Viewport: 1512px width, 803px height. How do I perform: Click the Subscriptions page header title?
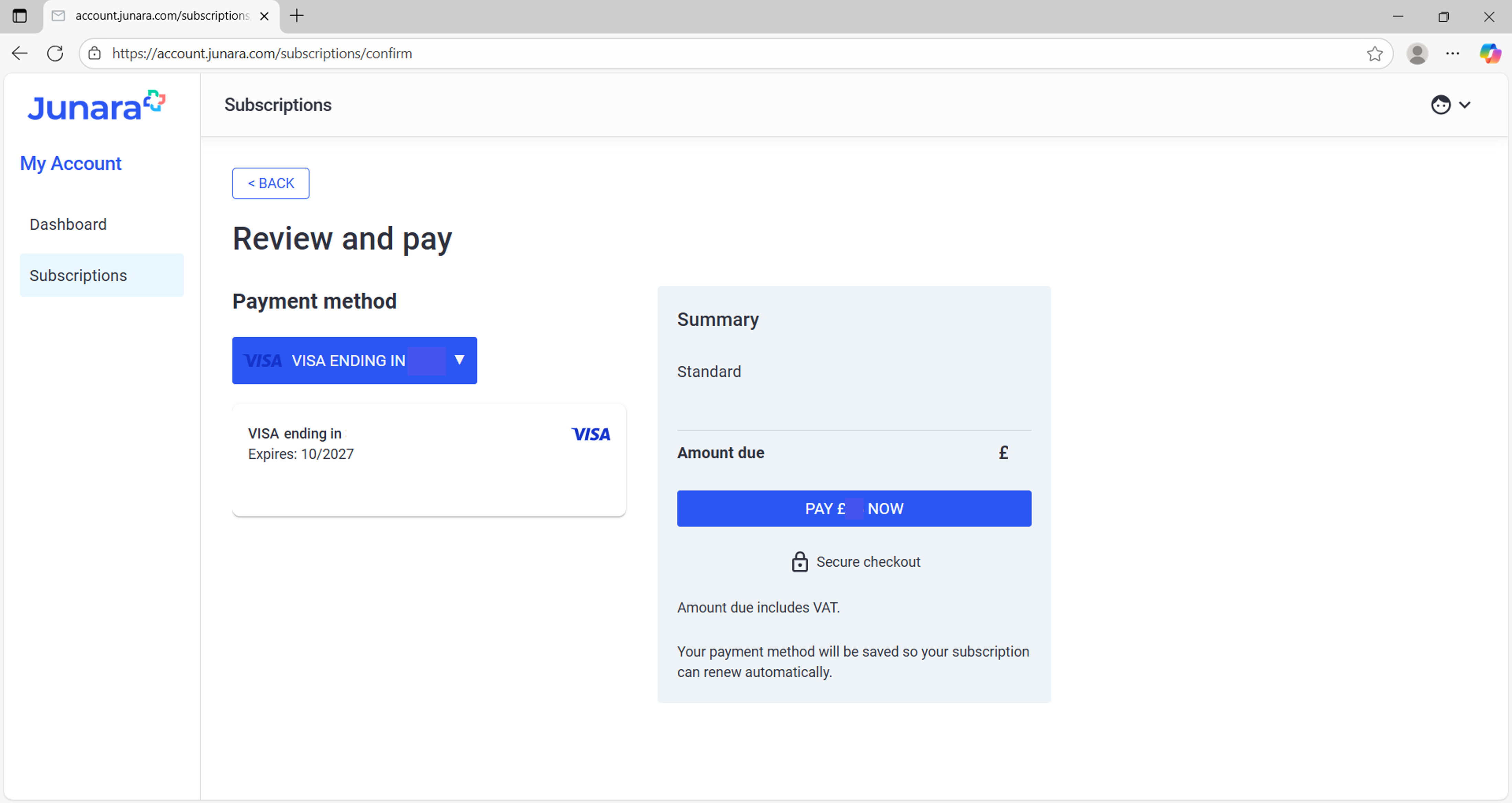pos(278,105)
